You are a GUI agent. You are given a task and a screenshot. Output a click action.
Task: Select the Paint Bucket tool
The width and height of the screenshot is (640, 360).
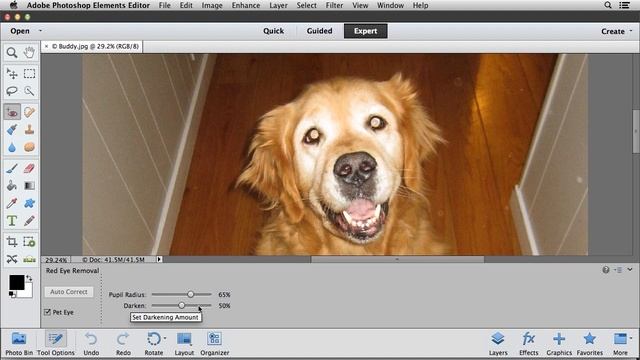(12, 186)
